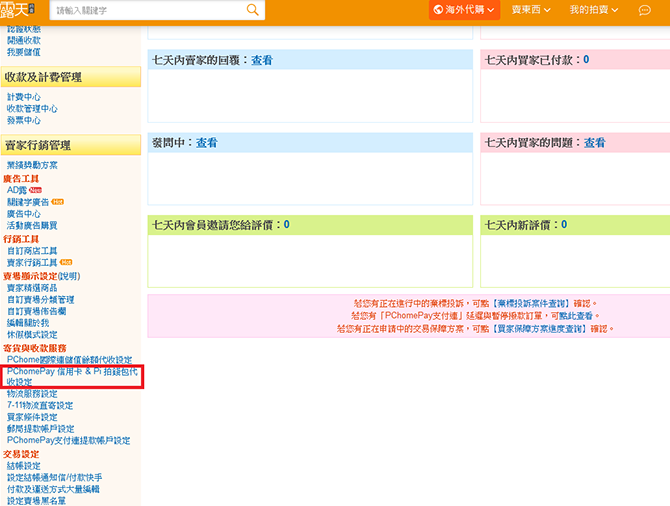Image resolution: width=670 pixels, height=506 pixels.
Task: Open 設定賣場黑名單 in the sidebar
Action: pos(36,501)
